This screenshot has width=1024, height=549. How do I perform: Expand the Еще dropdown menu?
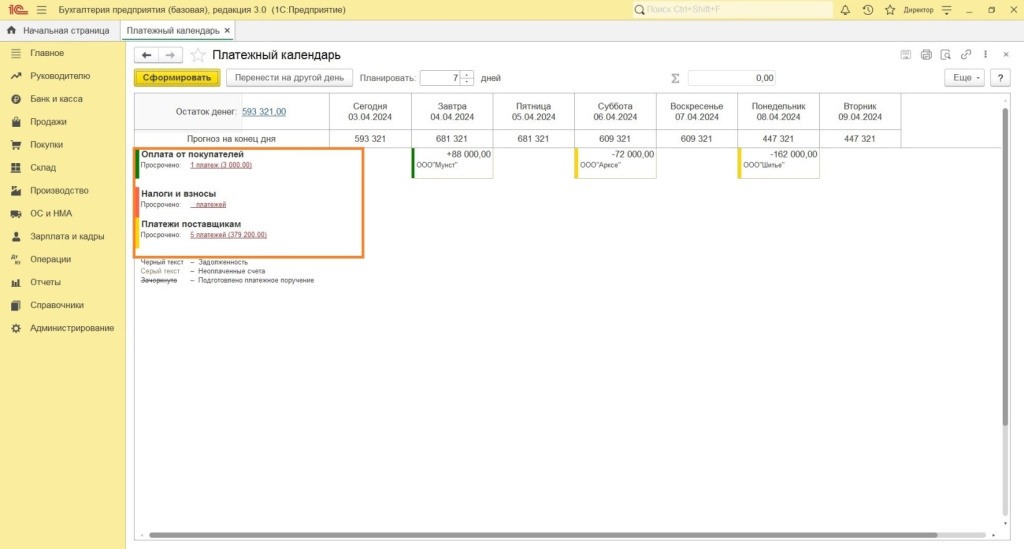963,78
